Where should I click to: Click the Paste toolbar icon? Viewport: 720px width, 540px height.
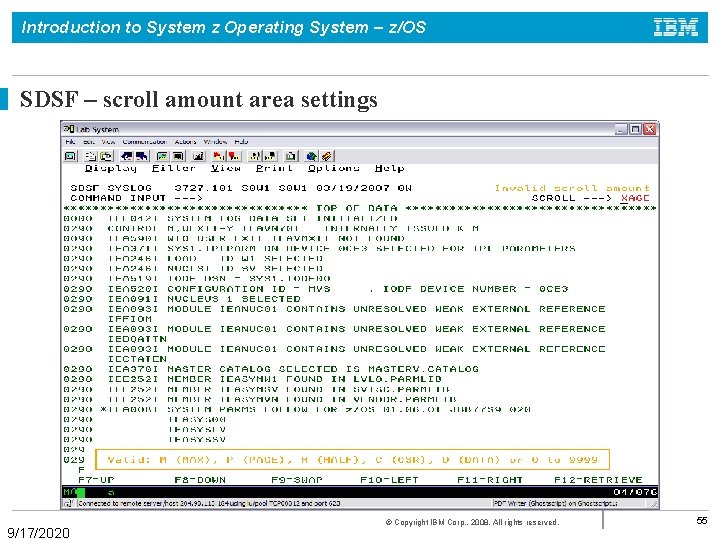click(x=107, y=157)
